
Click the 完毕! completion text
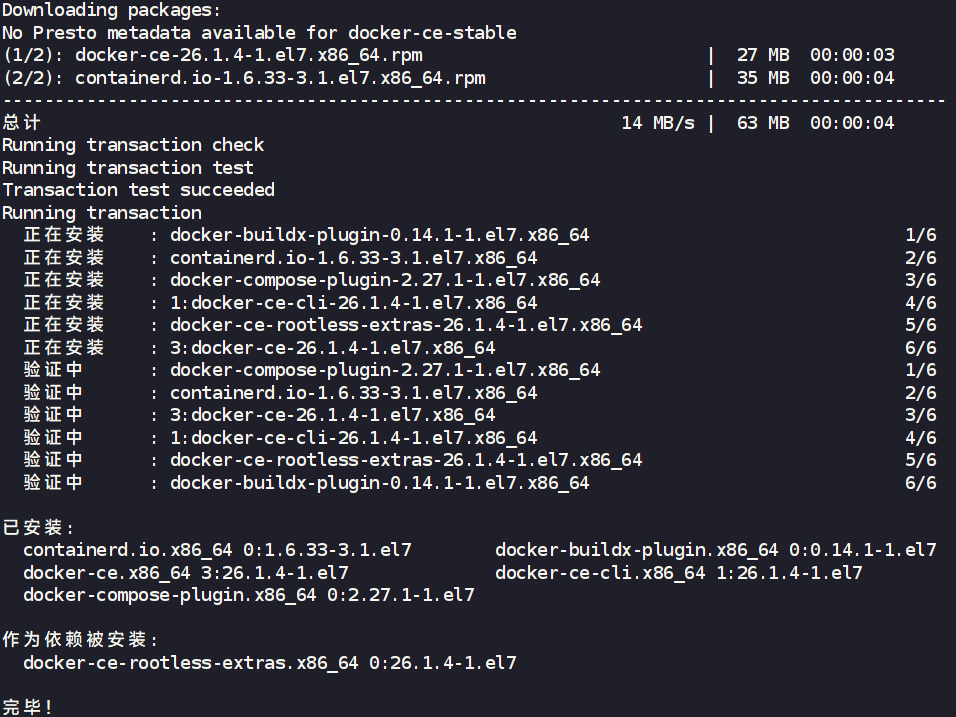(x=28, y=707)
